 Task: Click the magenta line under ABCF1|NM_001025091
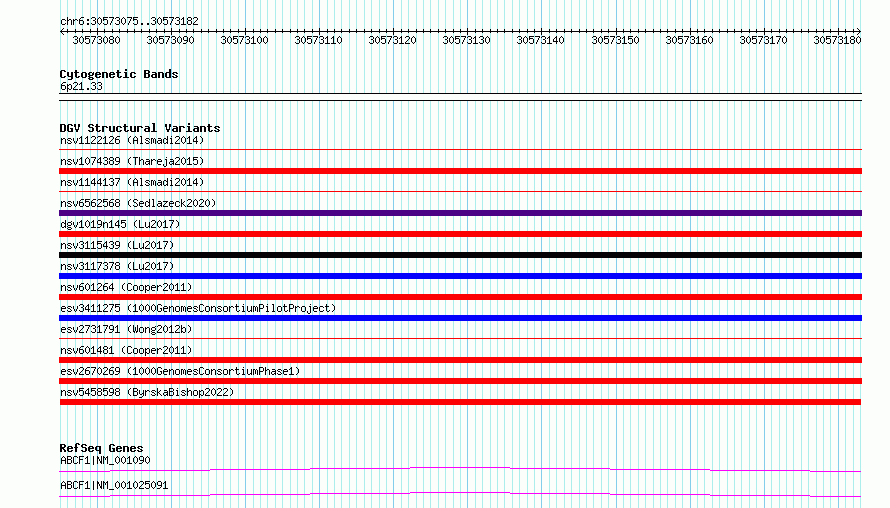coord(460,494)
